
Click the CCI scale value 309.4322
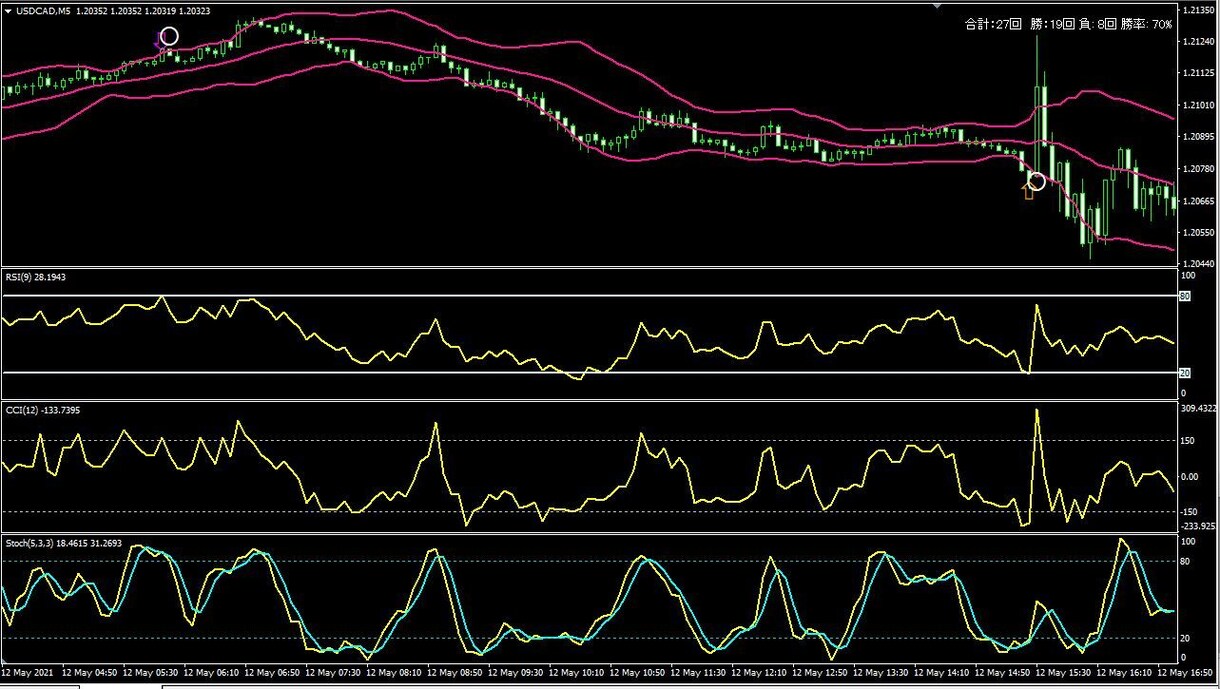pos(1198,408)
